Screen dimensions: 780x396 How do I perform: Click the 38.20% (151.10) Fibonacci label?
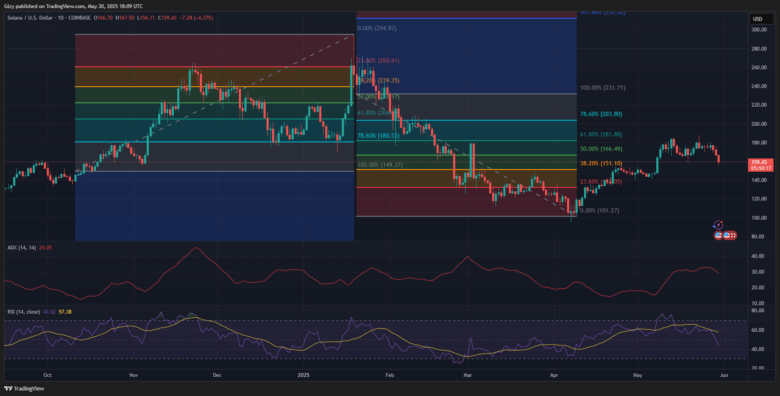[601, 163]
